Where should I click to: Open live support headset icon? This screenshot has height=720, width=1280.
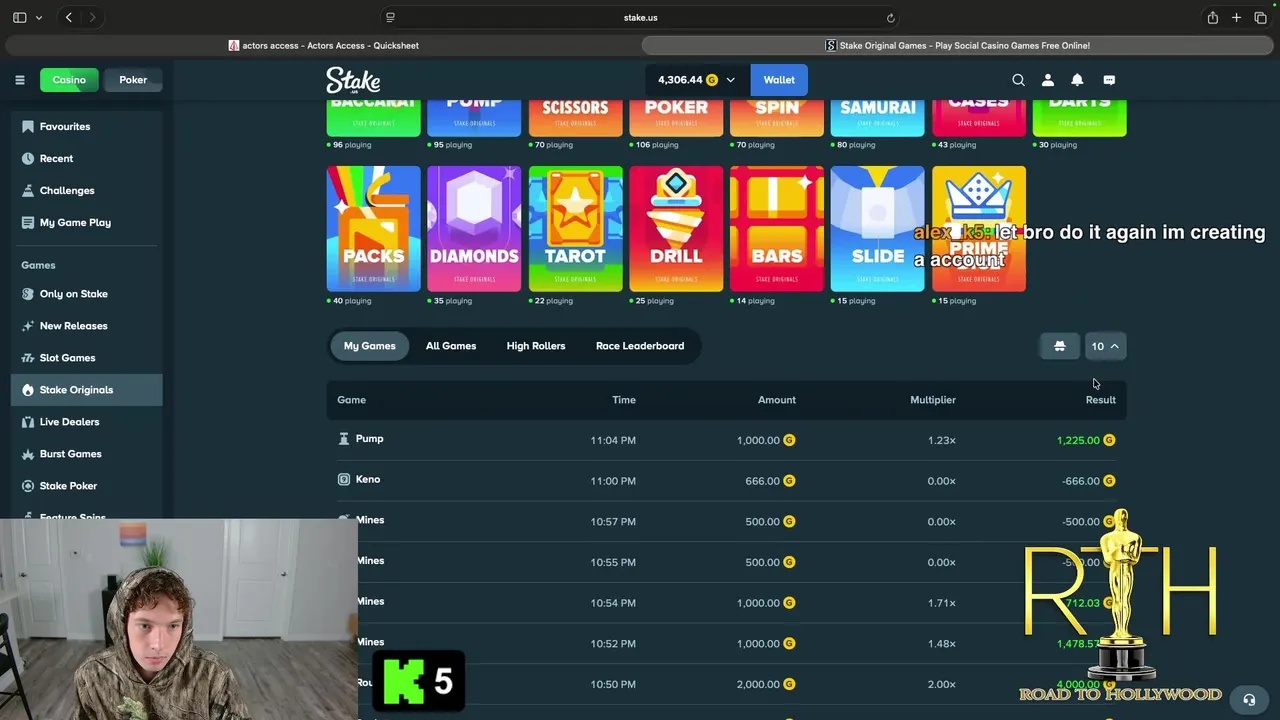[x=1249, y=700]
